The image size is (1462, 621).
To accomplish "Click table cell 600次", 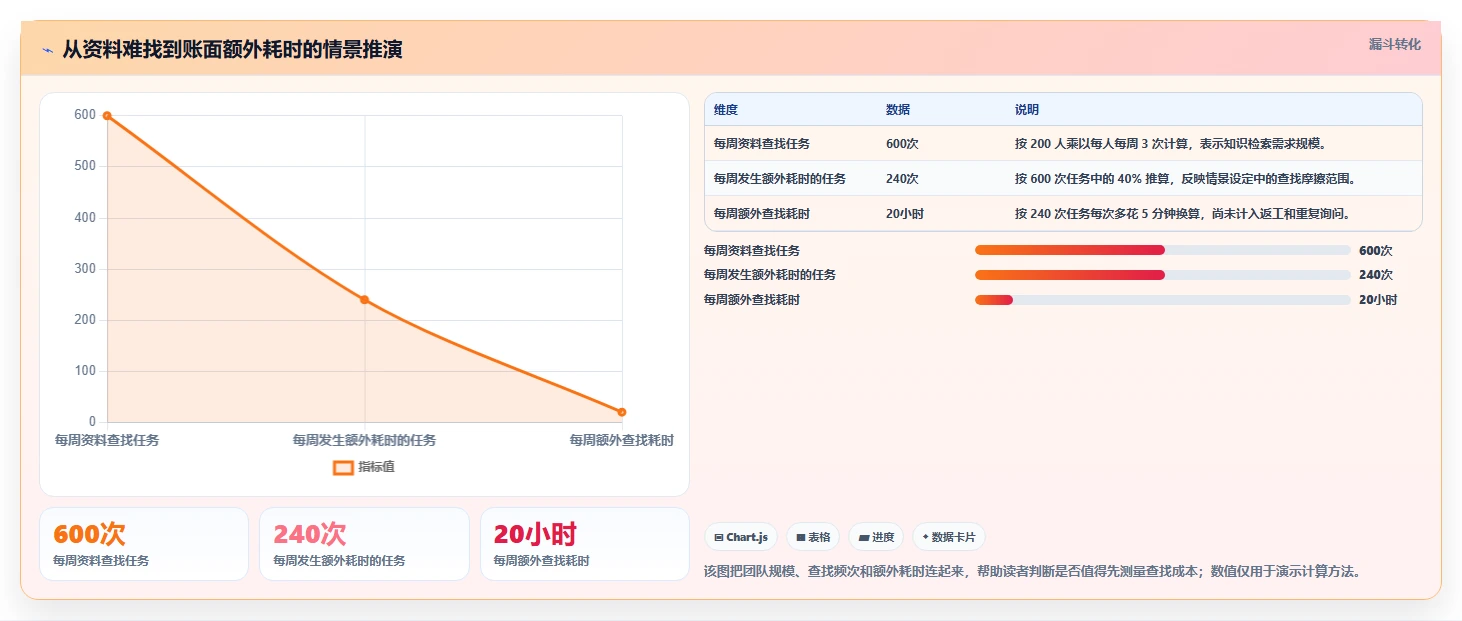I will pyautogui.click(x=902, y=144).
